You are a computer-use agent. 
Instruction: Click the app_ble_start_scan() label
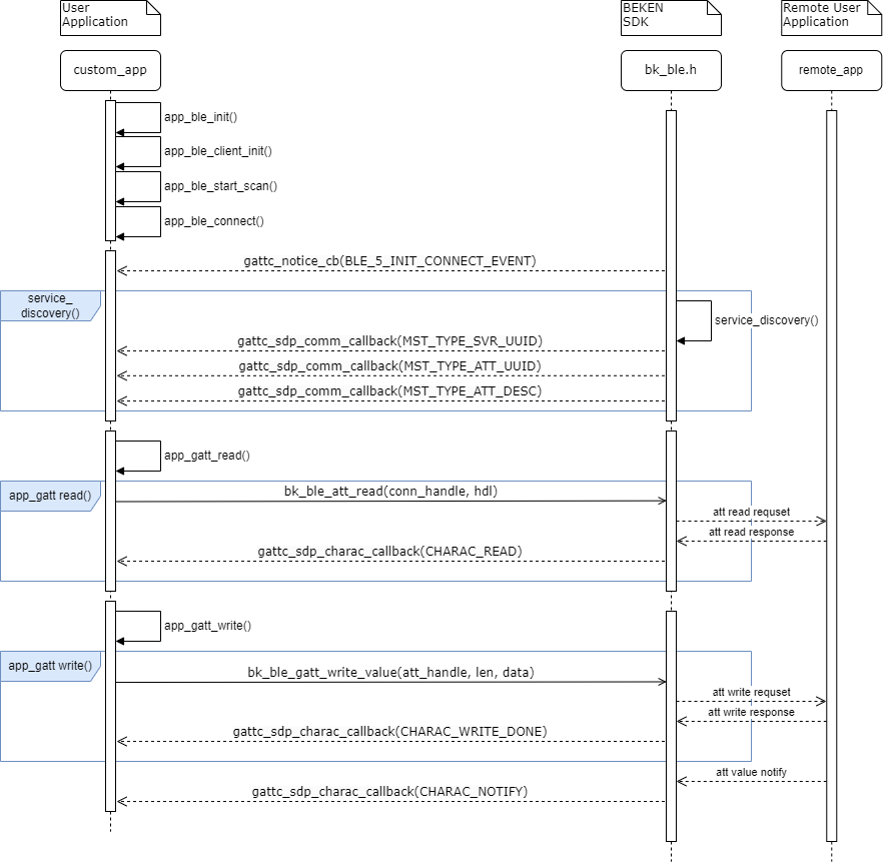[x=220, y=186]
